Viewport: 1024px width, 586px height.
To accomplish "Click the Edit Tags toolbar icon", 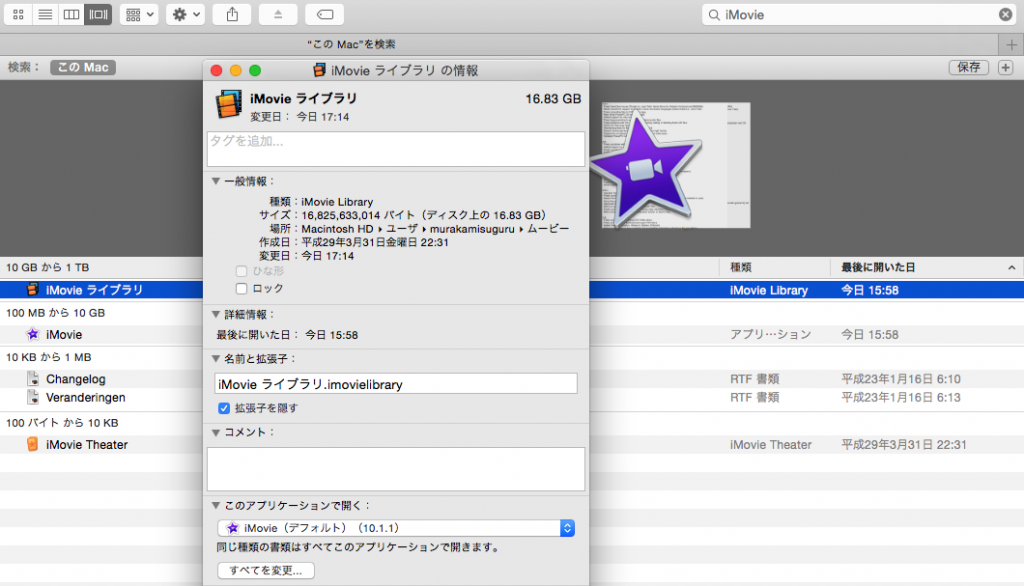I will 325,14.
